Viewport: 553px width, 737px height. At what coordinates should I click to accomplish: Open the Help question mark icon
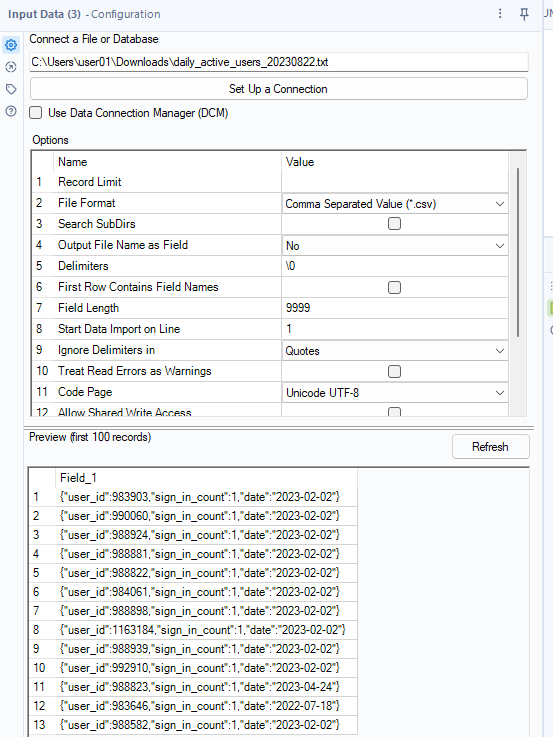click(11, 111)
